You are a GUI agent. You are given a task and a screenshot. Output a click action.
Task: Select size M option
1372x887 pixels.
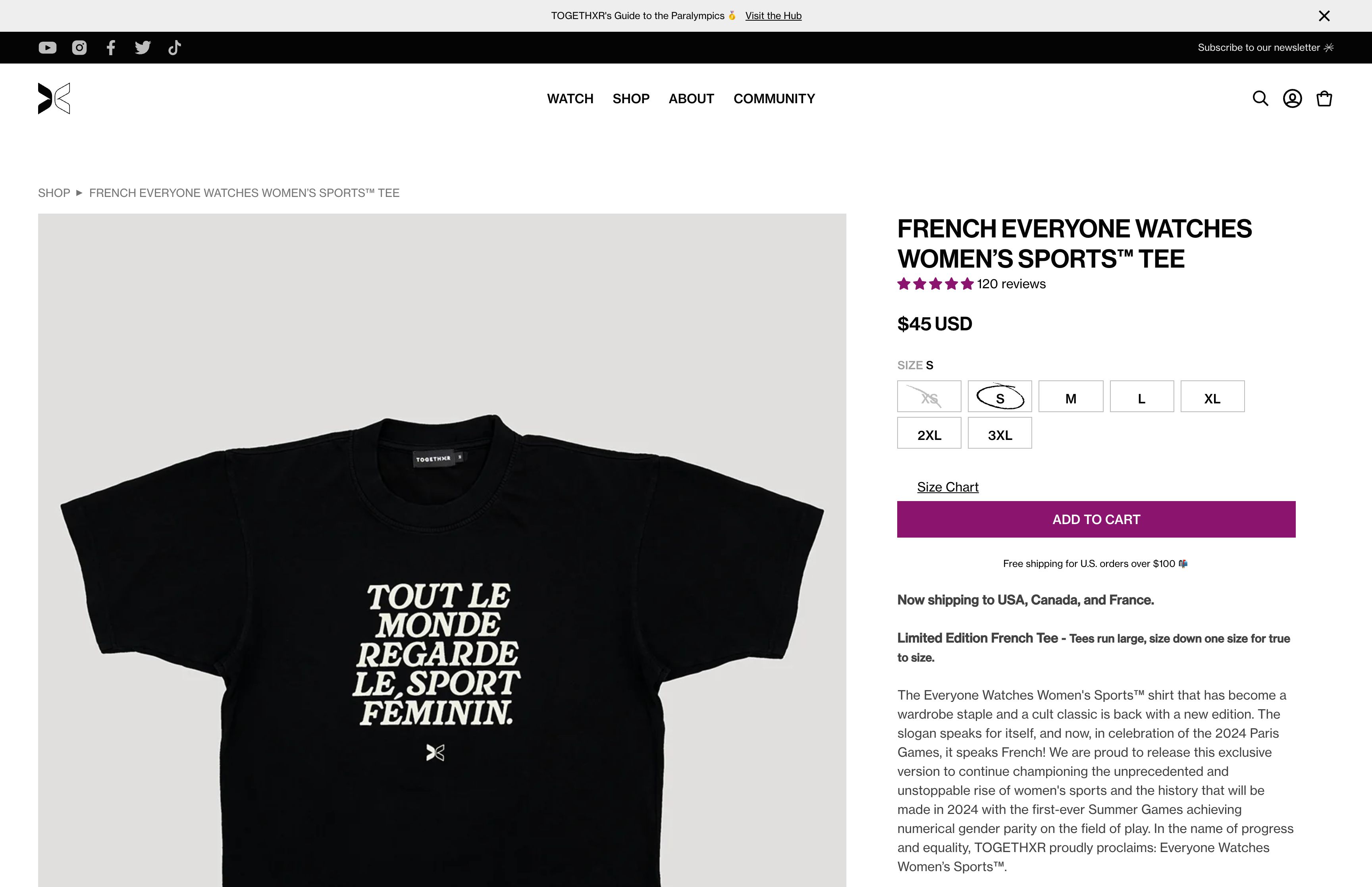coord(1071,397)
